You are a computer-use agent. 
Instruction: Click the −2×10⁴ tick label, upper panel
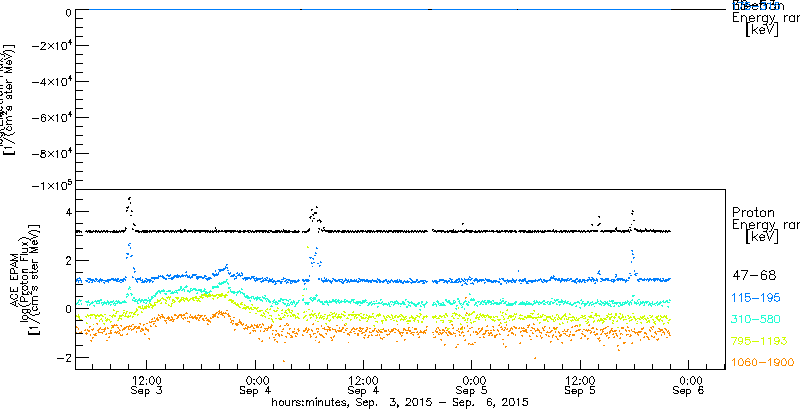tap(51, 46)
